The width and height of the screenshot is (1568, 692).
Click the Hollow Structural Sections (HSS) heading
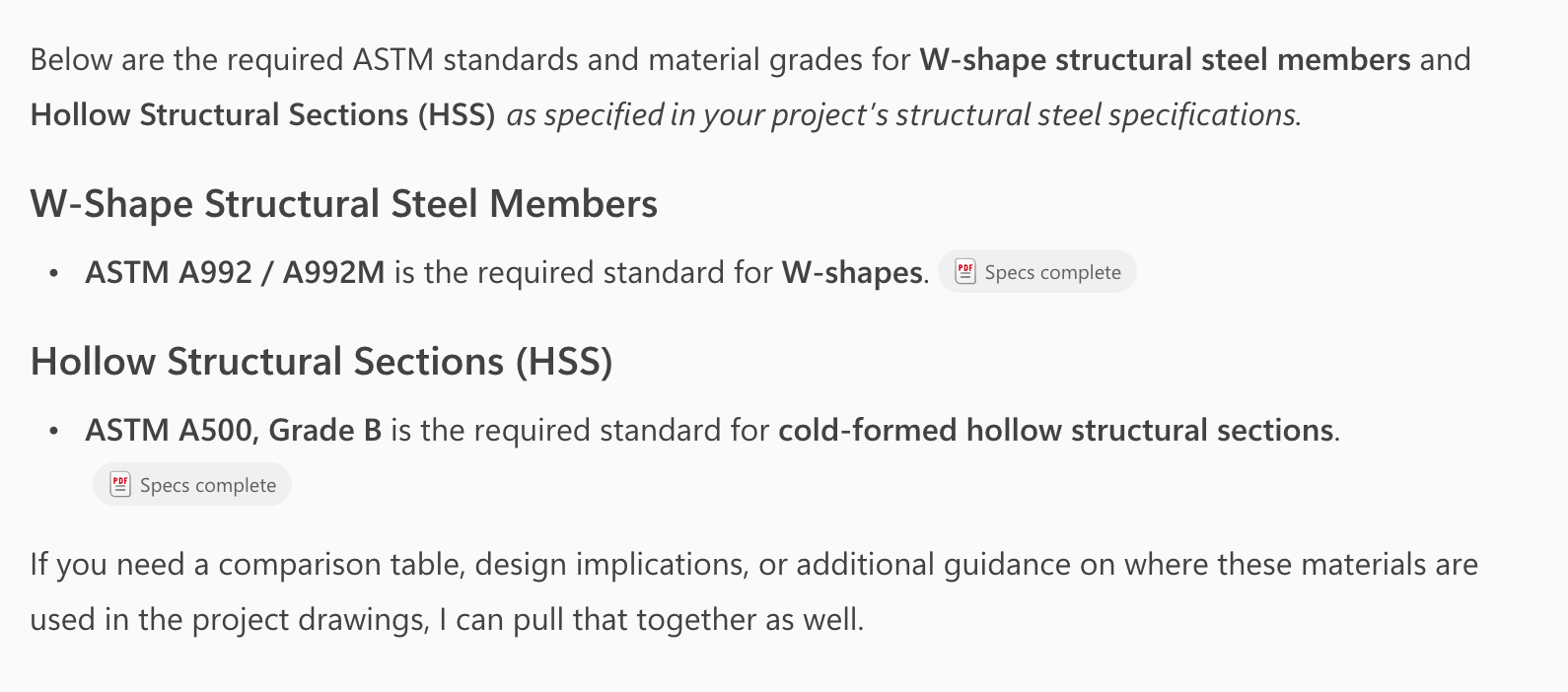[321, 362]
